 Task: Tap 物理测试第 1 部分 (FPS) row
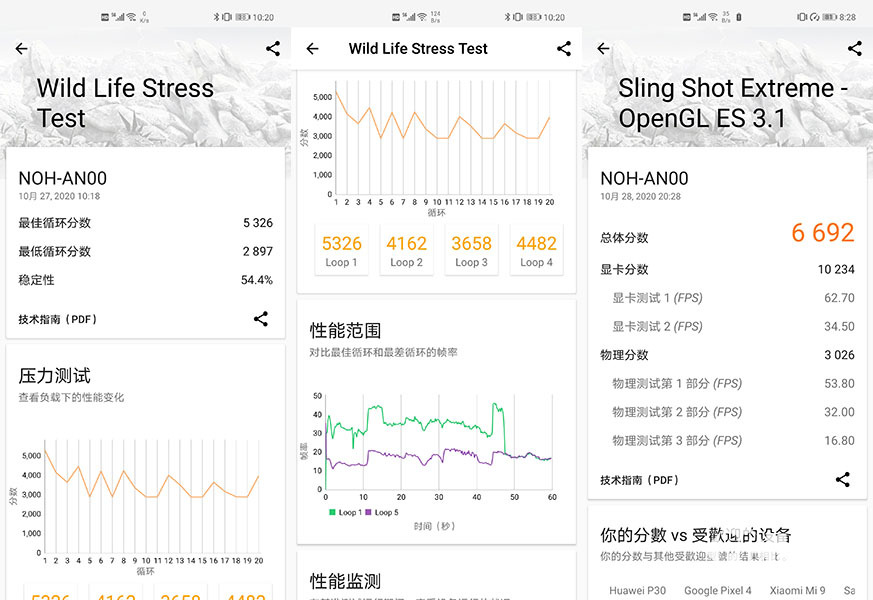[727, 383]
